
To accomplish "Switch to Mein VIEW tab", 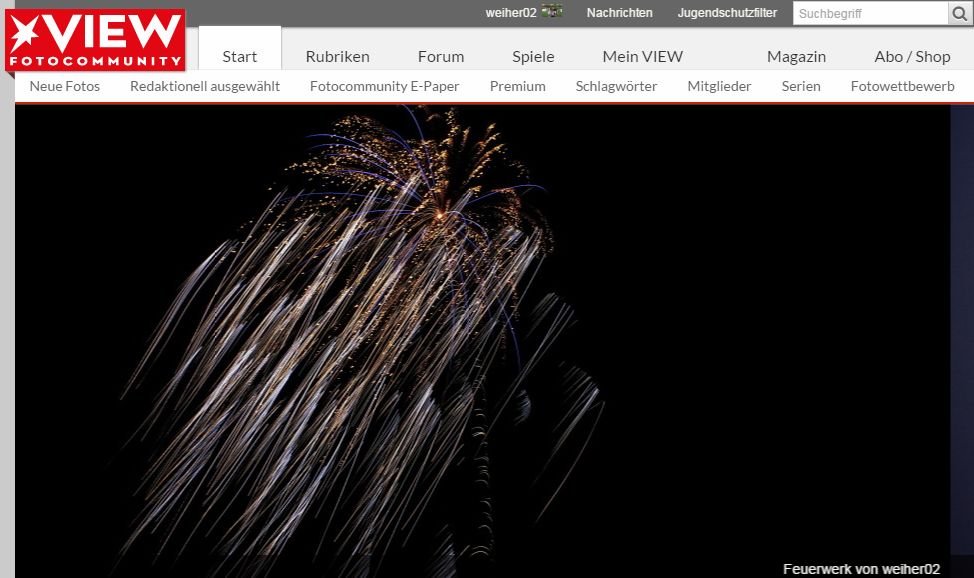I will 642,56.
